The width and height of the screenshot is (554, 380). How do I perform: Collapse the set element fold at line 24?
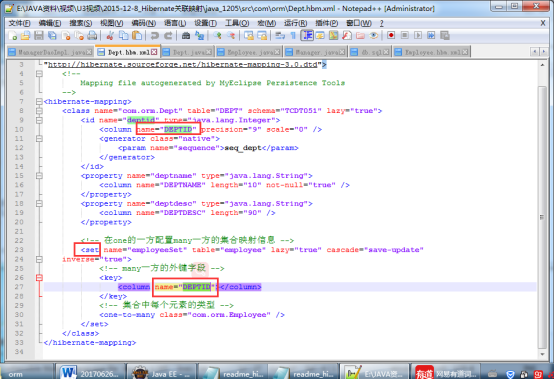(39, 259)
